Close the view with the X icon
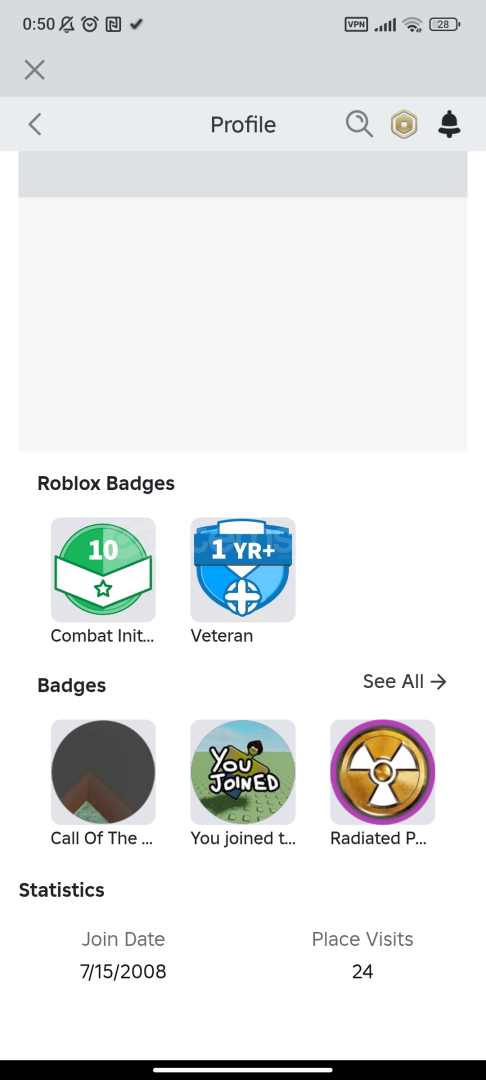486x1080 pixels. [x=34, y=70]
